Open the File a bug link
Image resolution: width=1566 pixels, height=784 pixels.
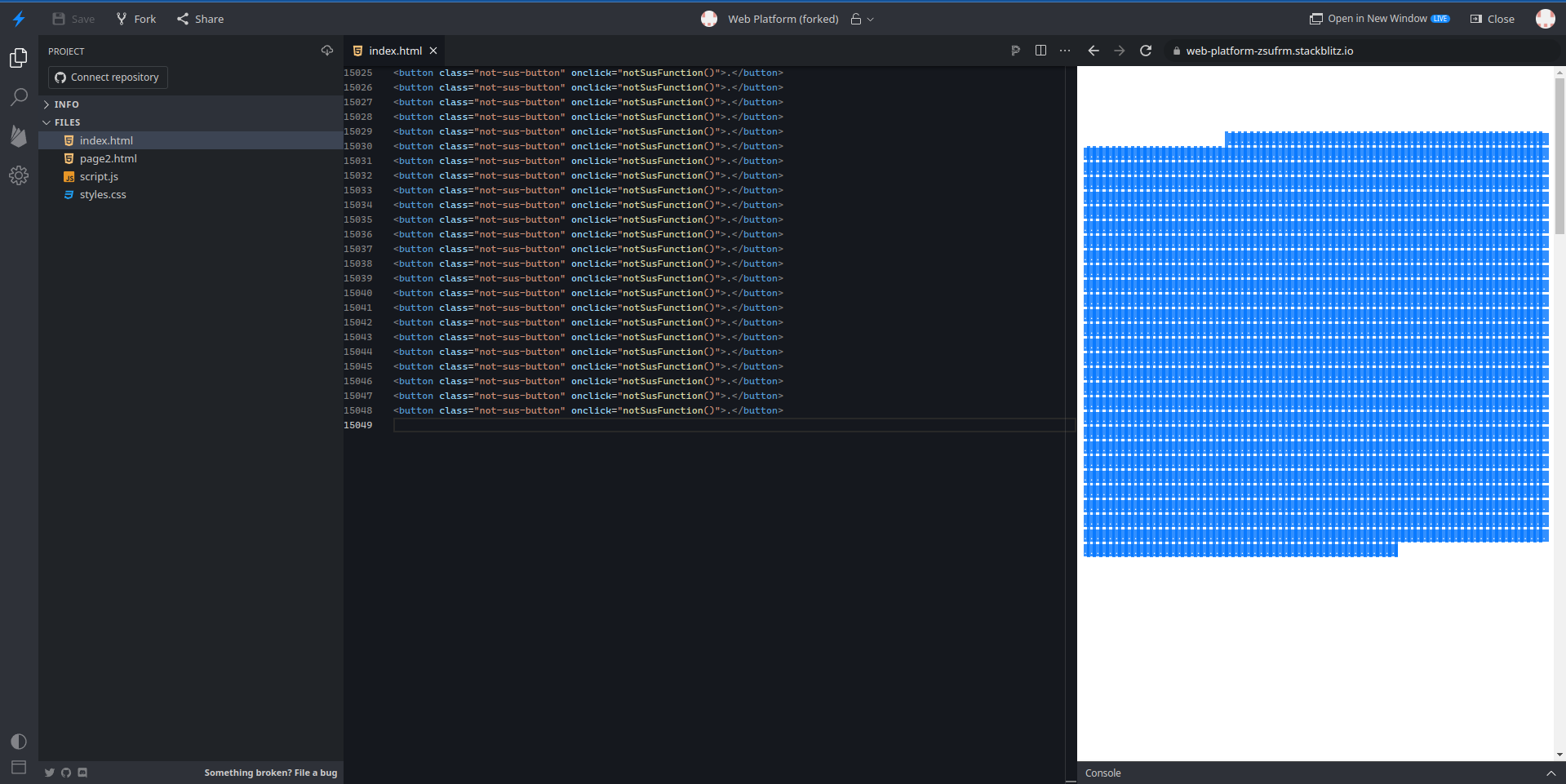270,773
